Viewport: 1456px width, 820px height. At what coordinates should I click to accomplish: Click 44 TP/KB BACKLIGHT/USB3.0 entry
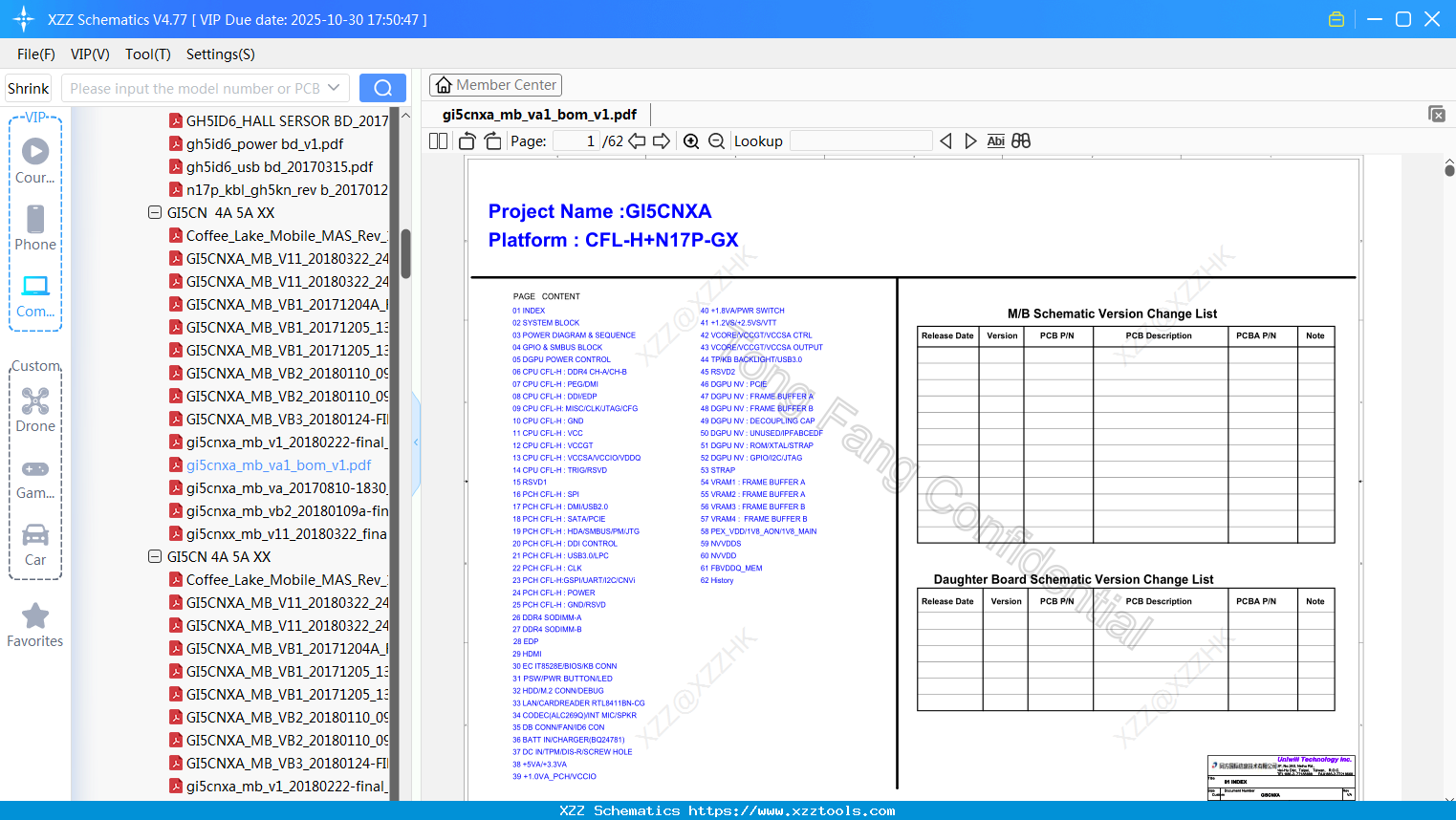pos(751,359)
